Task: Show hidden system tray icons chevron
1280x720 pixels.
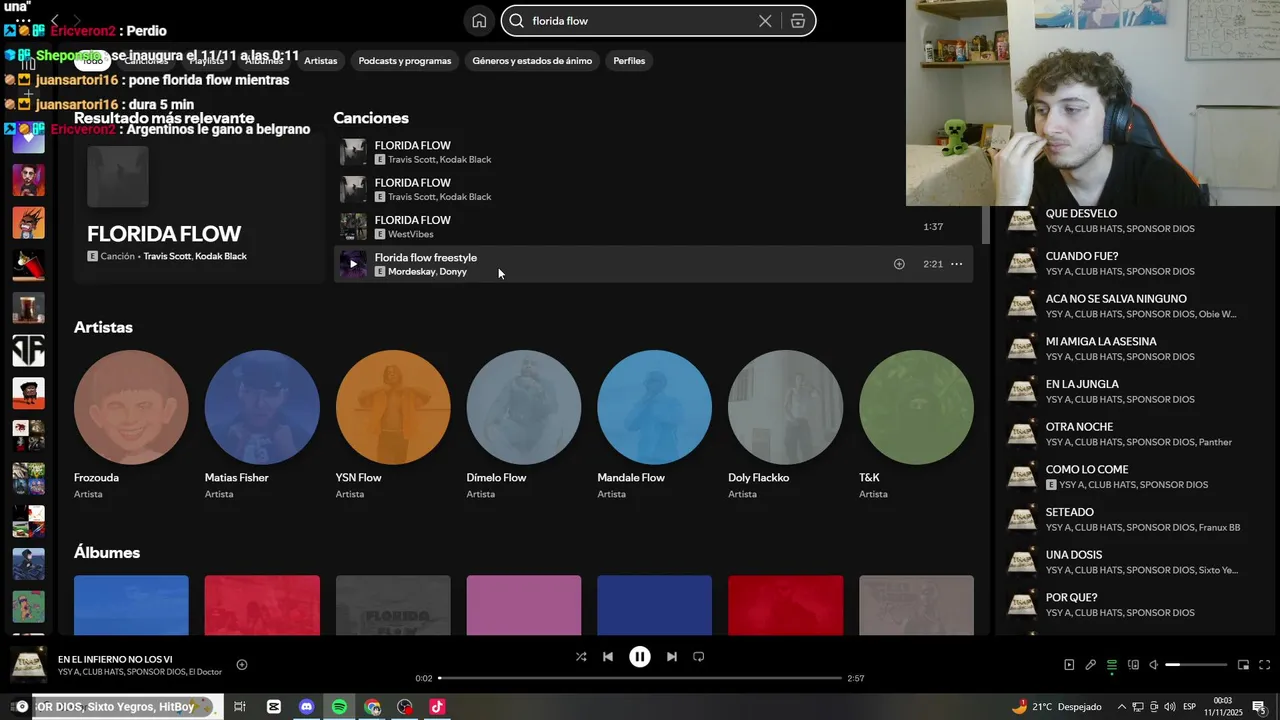Action: coord(1121,707)
